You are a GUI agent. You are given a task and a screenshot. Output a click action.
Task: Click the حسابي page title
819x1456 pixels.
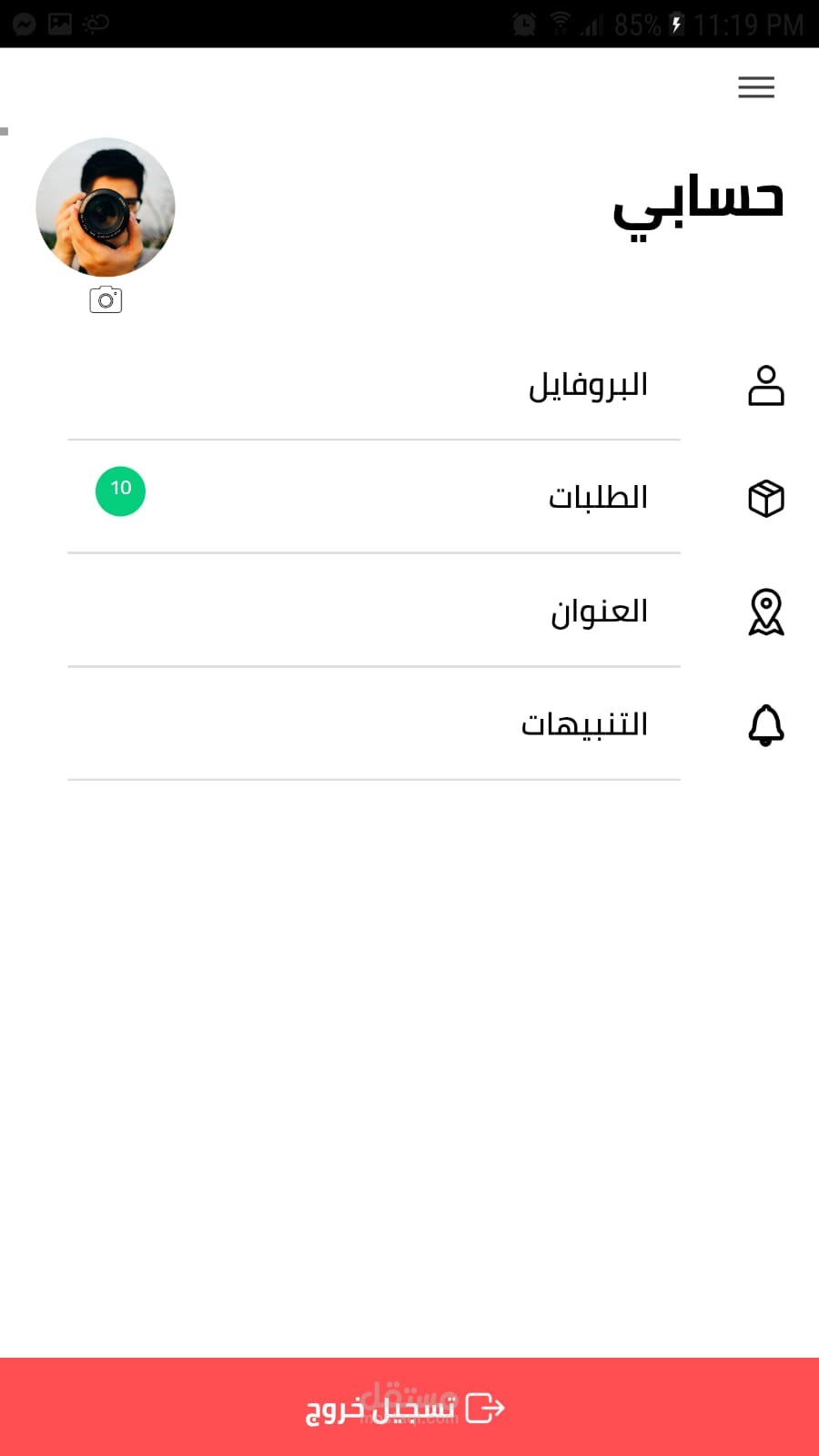698,205
